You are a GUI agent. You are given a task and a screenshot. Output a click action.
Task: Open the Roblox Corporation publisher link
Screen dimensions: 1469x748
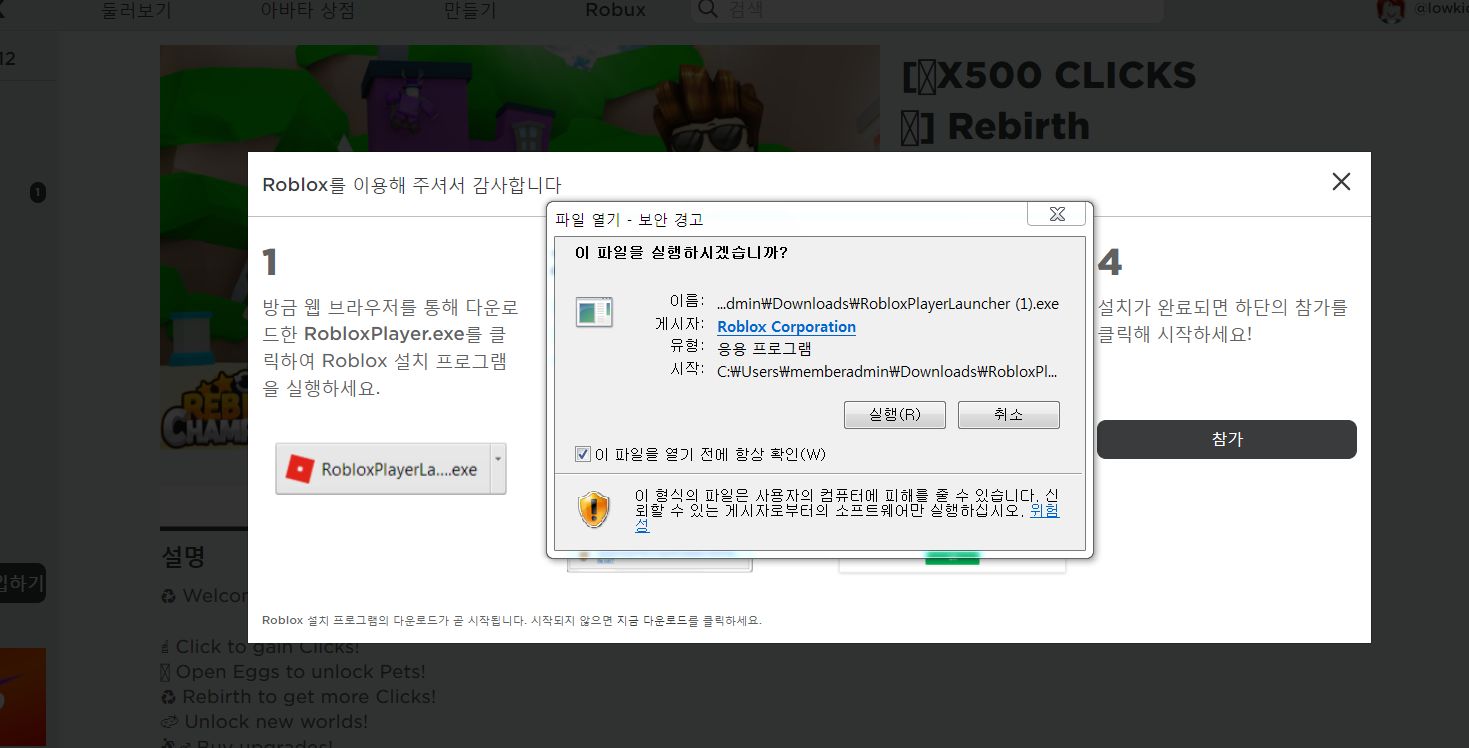click(786, 327)
